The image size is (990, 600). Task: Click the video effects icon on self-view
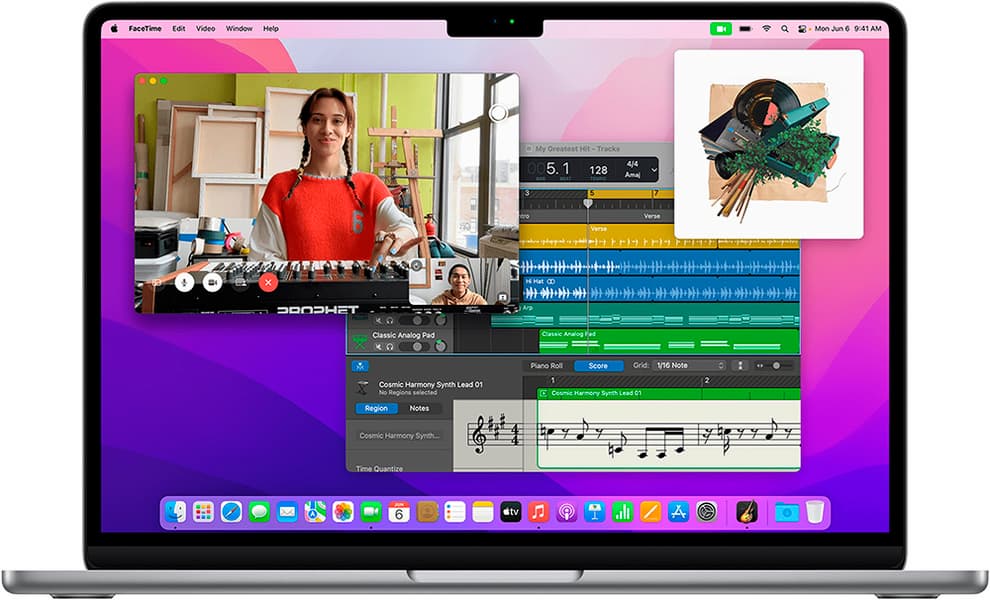[x=417, y=265]
